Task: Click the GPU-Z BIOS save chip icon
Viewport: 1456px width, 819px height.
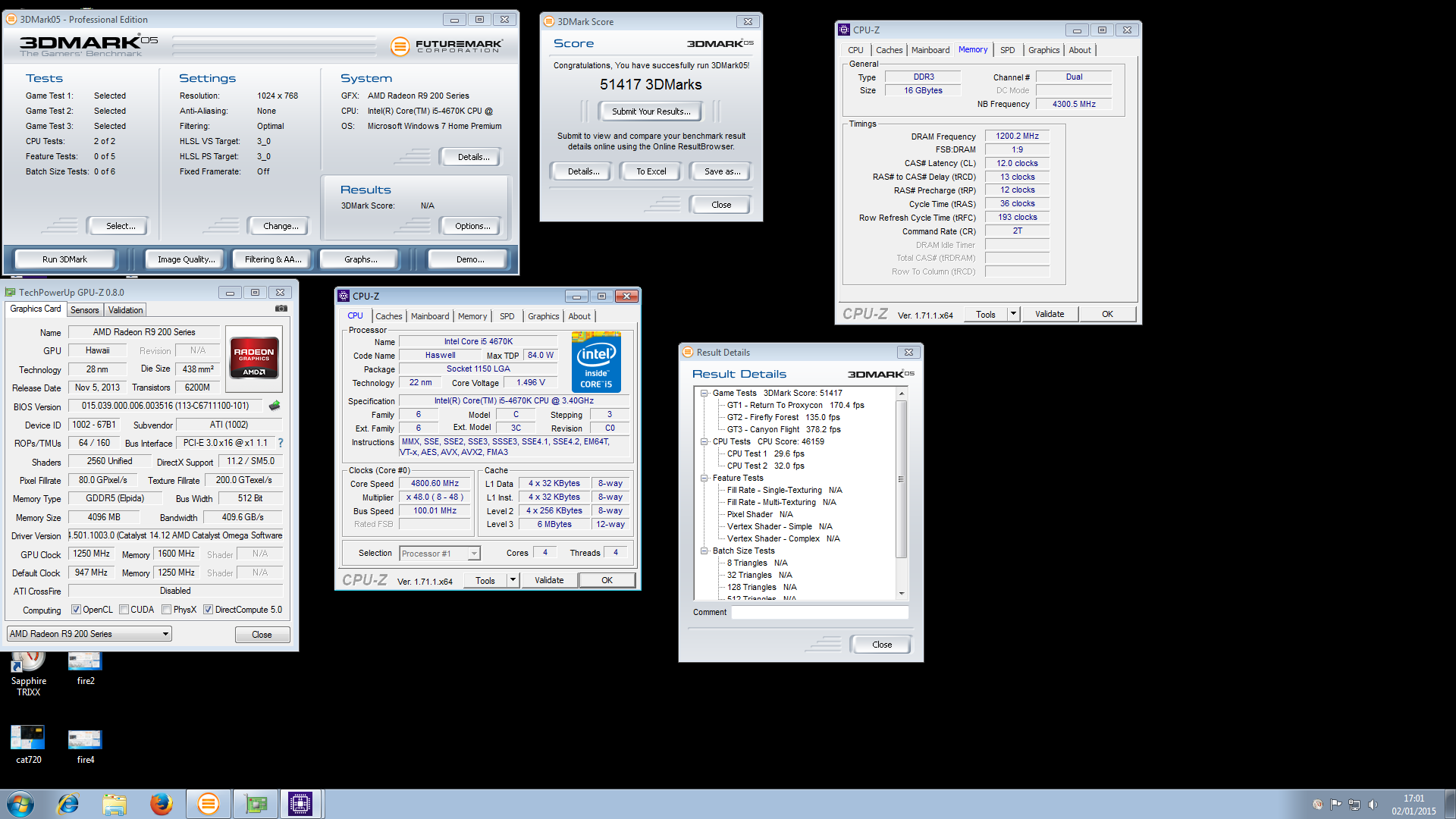Action: coord(275,406)
